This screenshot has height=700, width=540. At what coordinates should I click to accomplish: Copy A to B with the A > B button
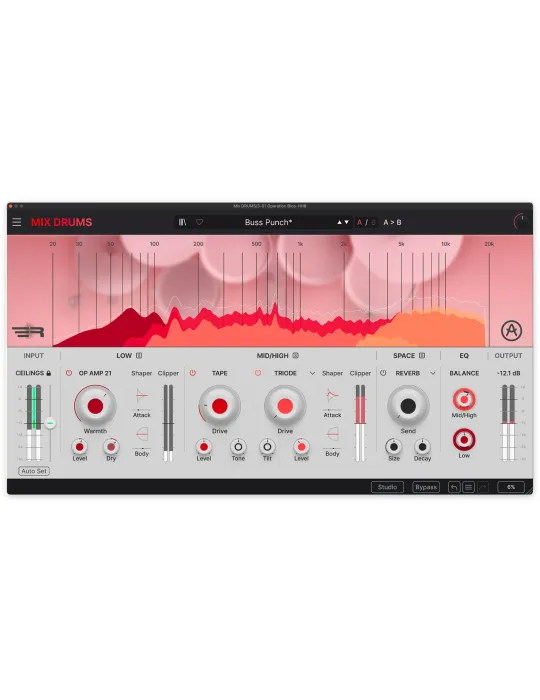point(392,222)
